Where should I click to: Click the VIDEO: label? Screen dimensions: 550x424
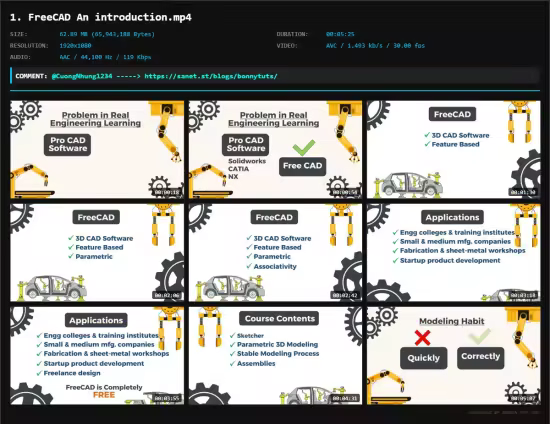[x=287, y=46]
